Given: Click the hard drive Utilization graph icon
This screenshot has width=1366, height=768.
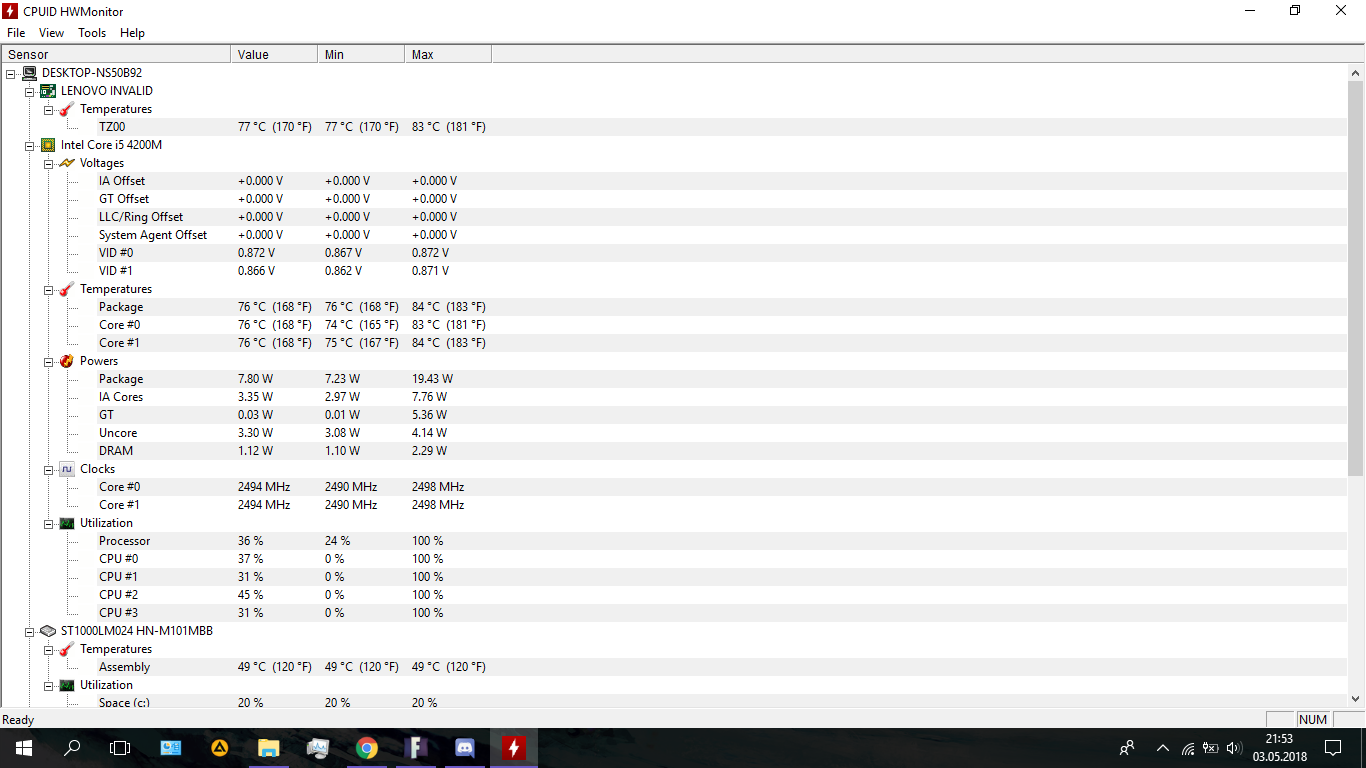Looking at the screenshot, I should click(67, 685).
